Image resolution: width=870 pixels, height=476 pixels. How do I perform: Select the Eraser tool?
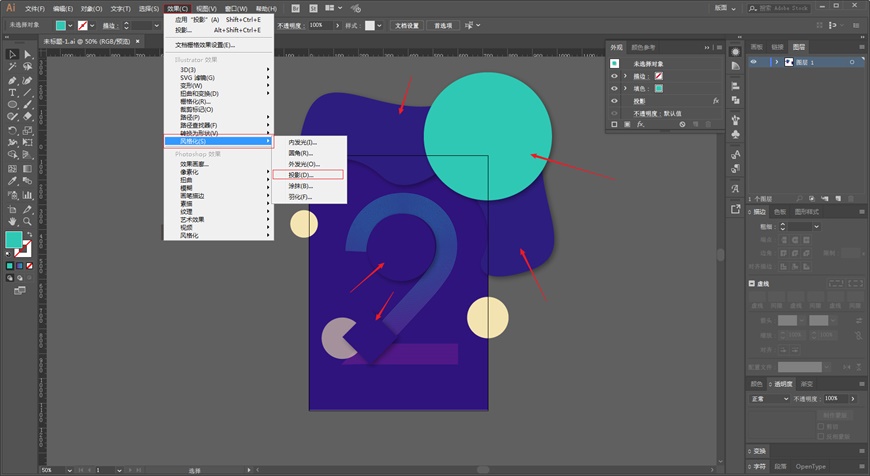(27, 117)
